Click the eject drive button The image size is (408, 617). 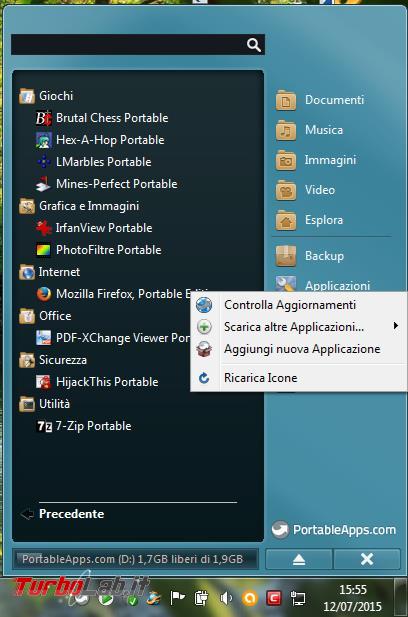tap(299, 559)
